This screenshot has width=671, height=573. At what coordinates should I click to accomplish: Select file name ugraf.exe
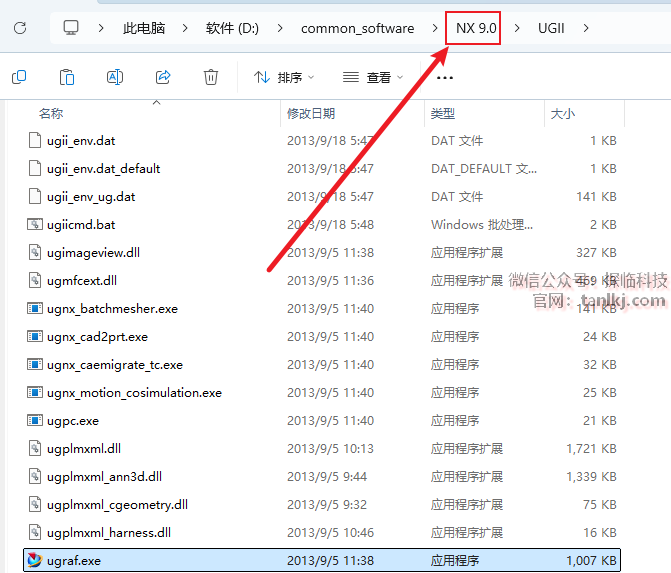coord(74,561)
